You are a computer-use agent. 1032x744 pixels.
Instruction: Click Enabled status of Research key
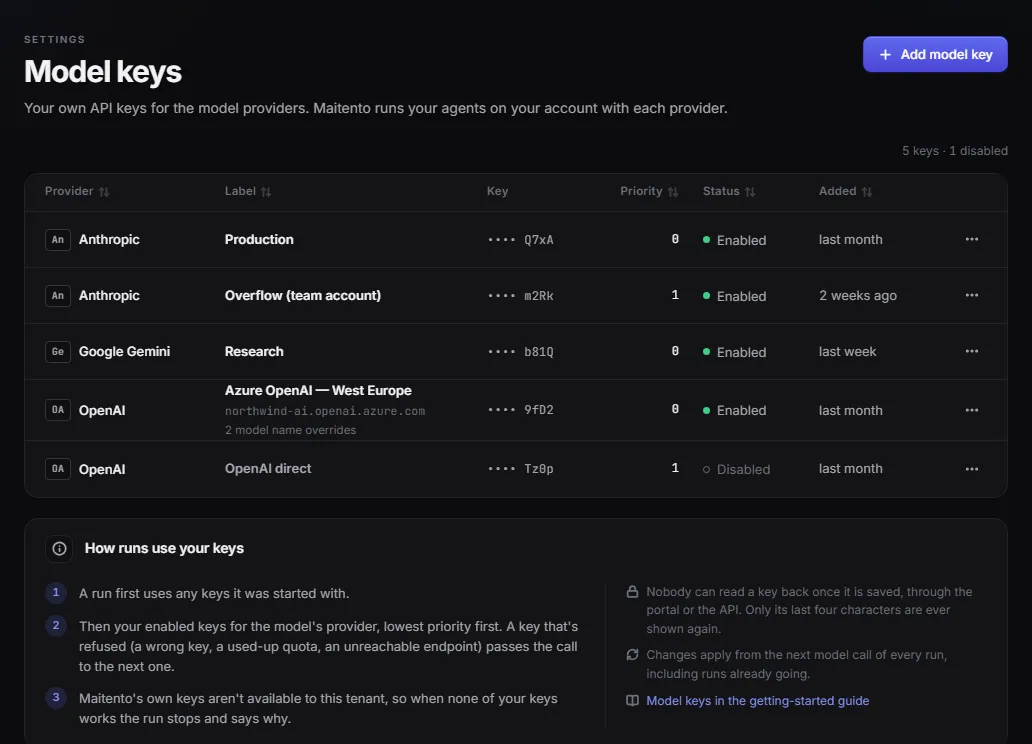[735, 352]
